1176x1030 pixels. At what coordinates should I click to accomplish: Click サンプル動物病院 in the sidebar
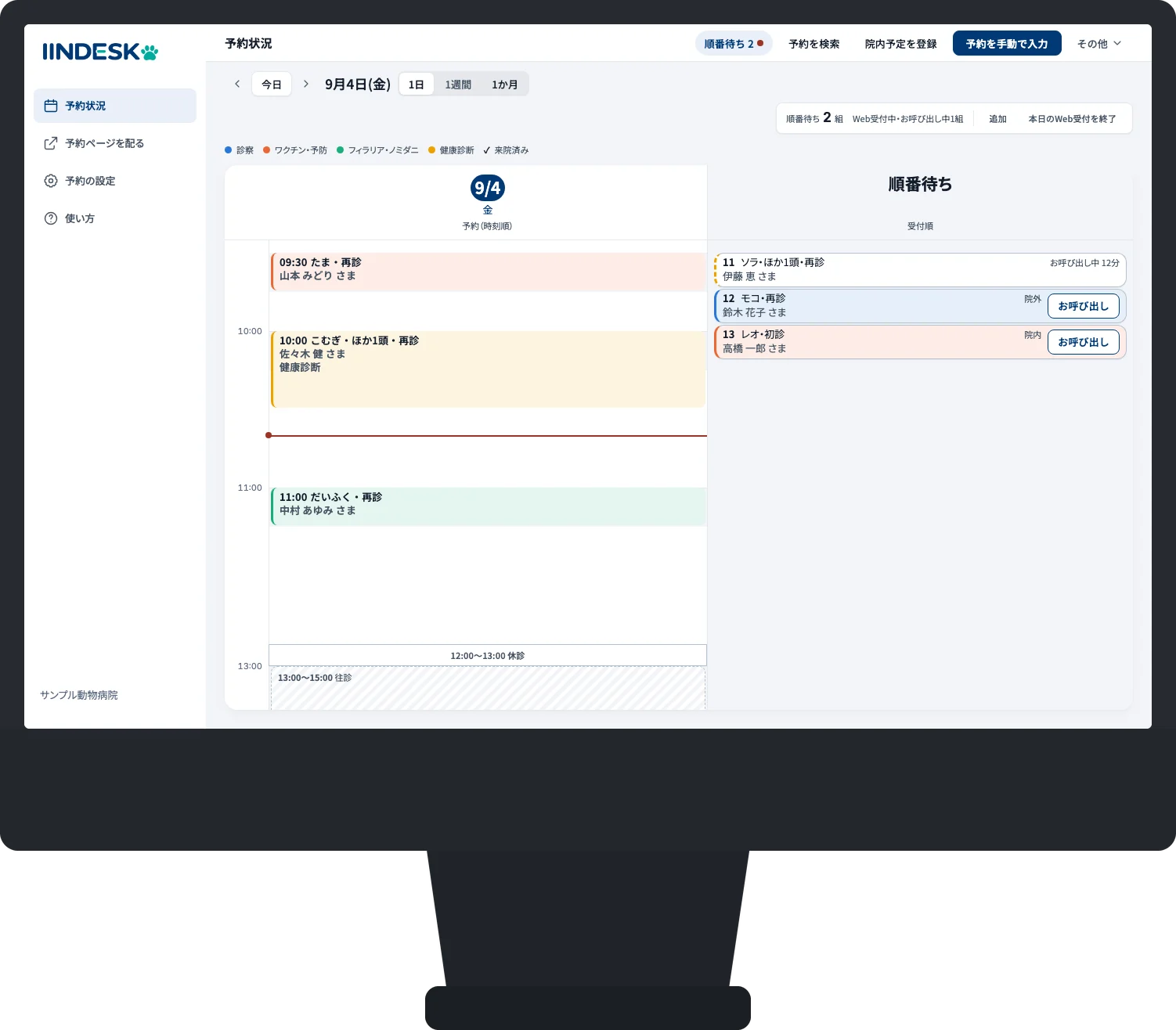point(79,695)
